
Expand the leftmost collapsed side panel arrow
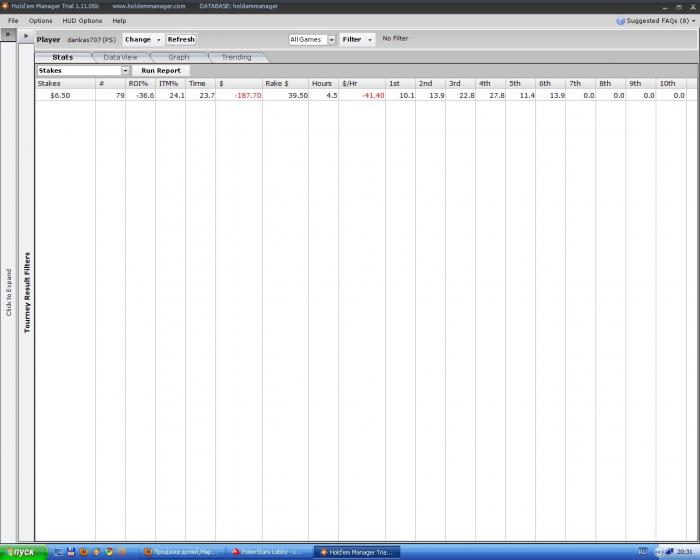(x=8, y=34)
